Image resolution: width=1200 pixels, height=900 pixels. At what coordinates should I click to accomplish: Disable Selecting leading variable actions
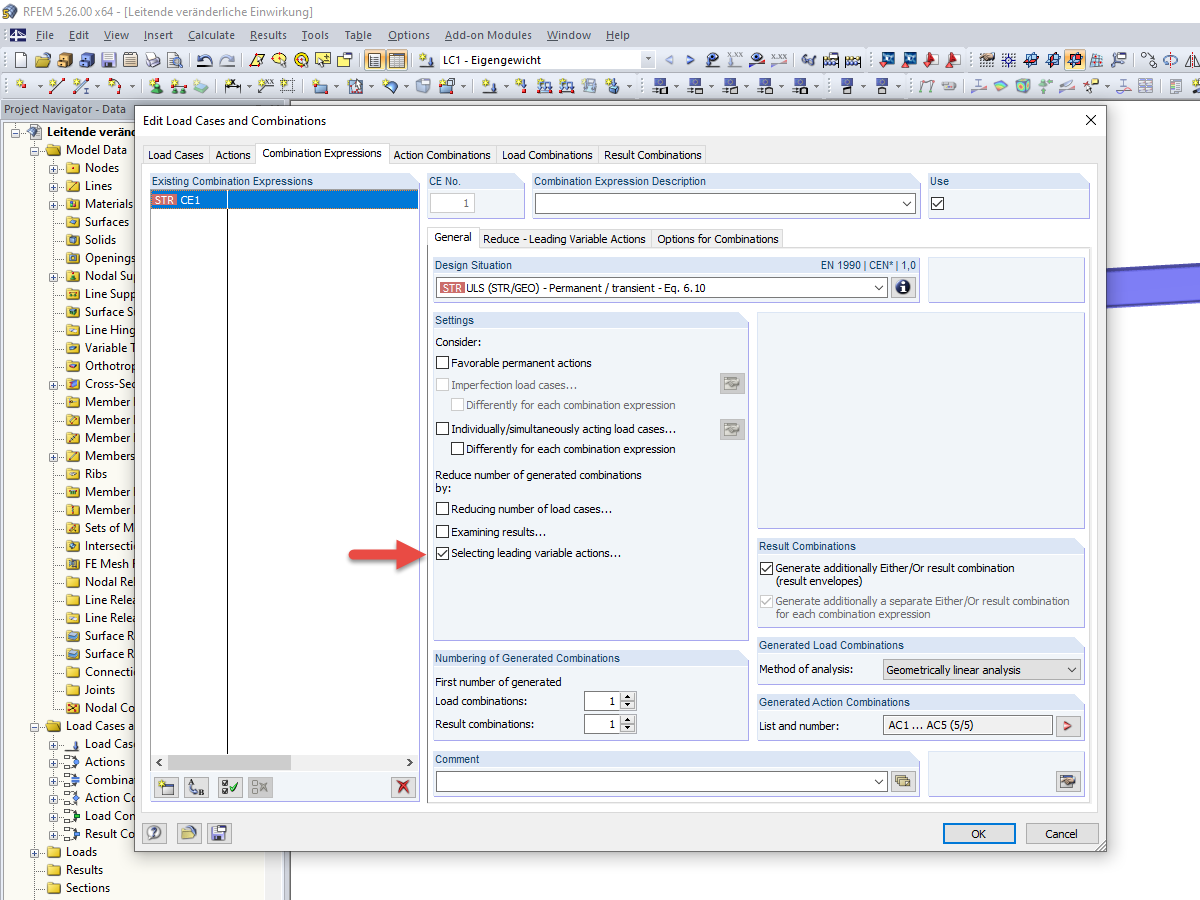442,552
